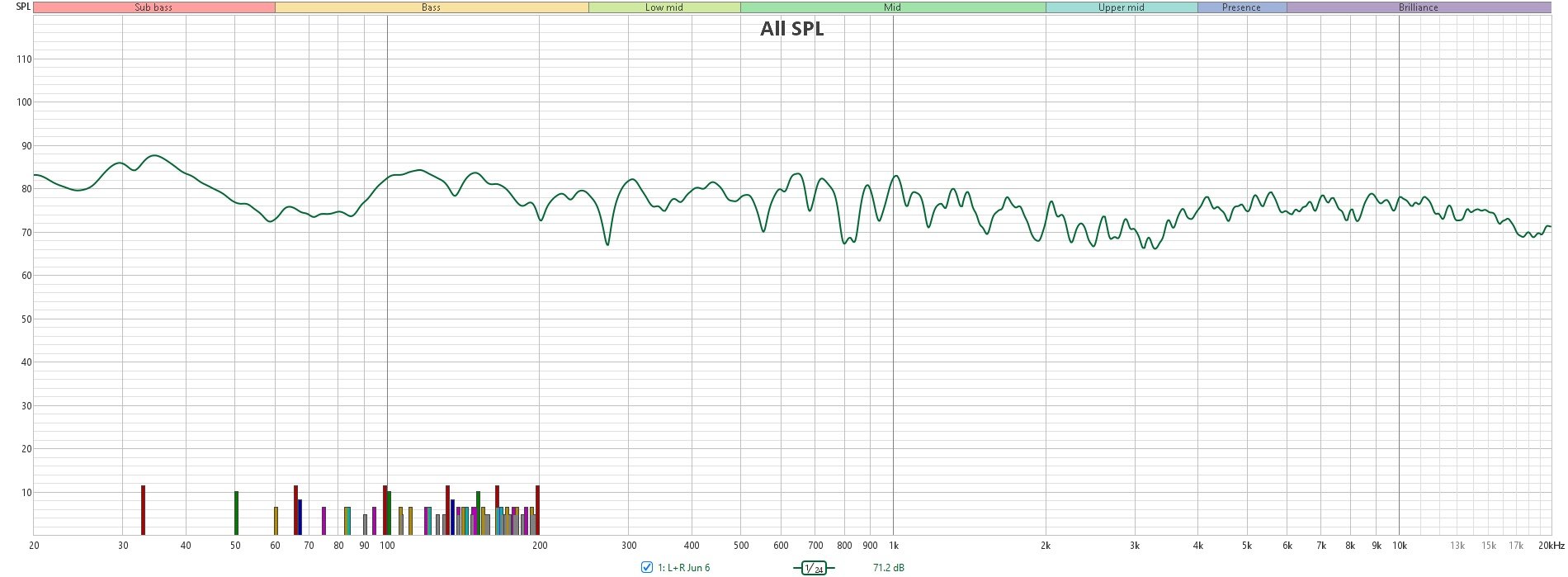Viewport: 1568px width, 577px height.
Task: Click the Low mid band label
Action: point(664,7)
